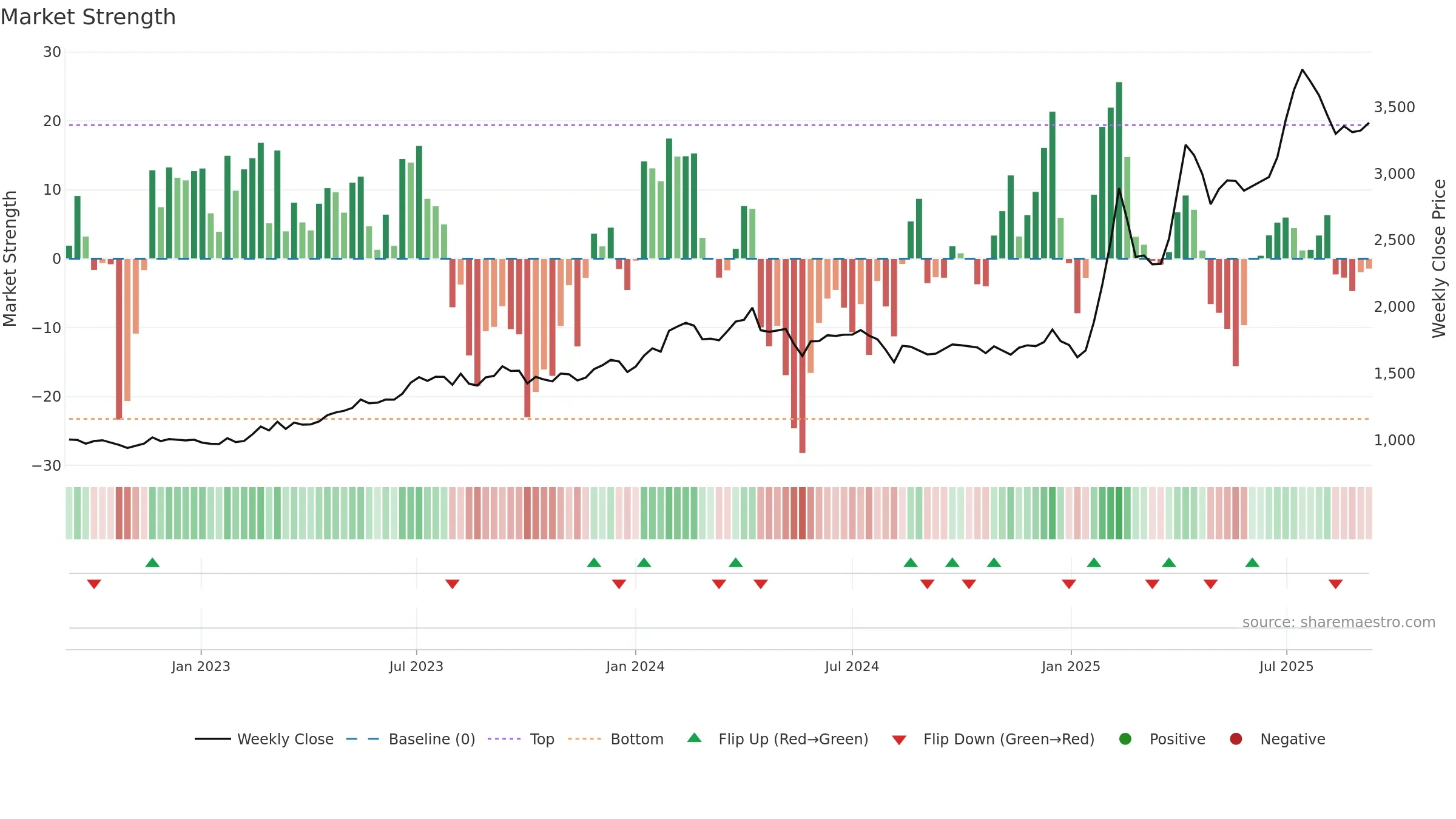Select the Jul 2024 axis label
This screenshot has width=1456, height=819.
(852, 666)
